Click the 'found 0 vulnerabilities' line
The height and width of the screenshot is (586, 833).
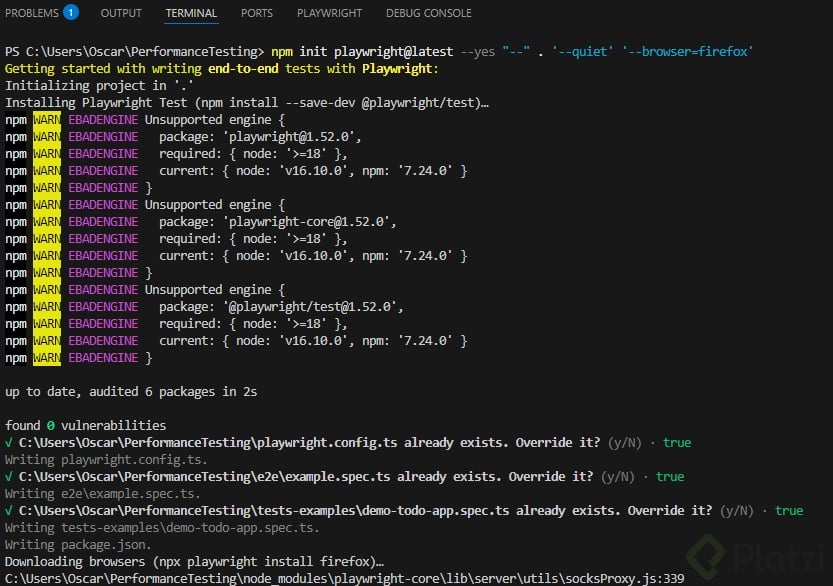tap(85, 426)
